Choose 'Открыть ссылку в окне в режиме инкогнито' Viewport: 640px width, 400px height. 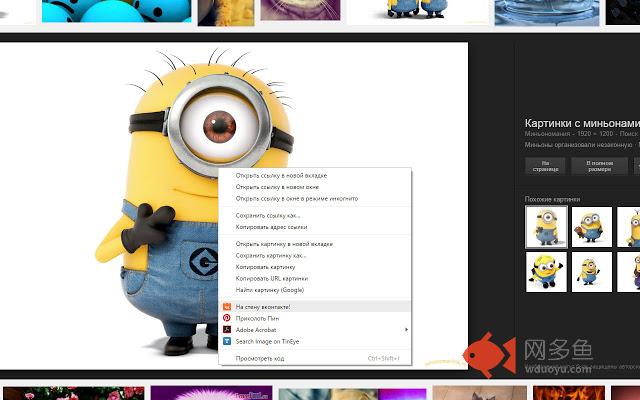pos(296,198)
